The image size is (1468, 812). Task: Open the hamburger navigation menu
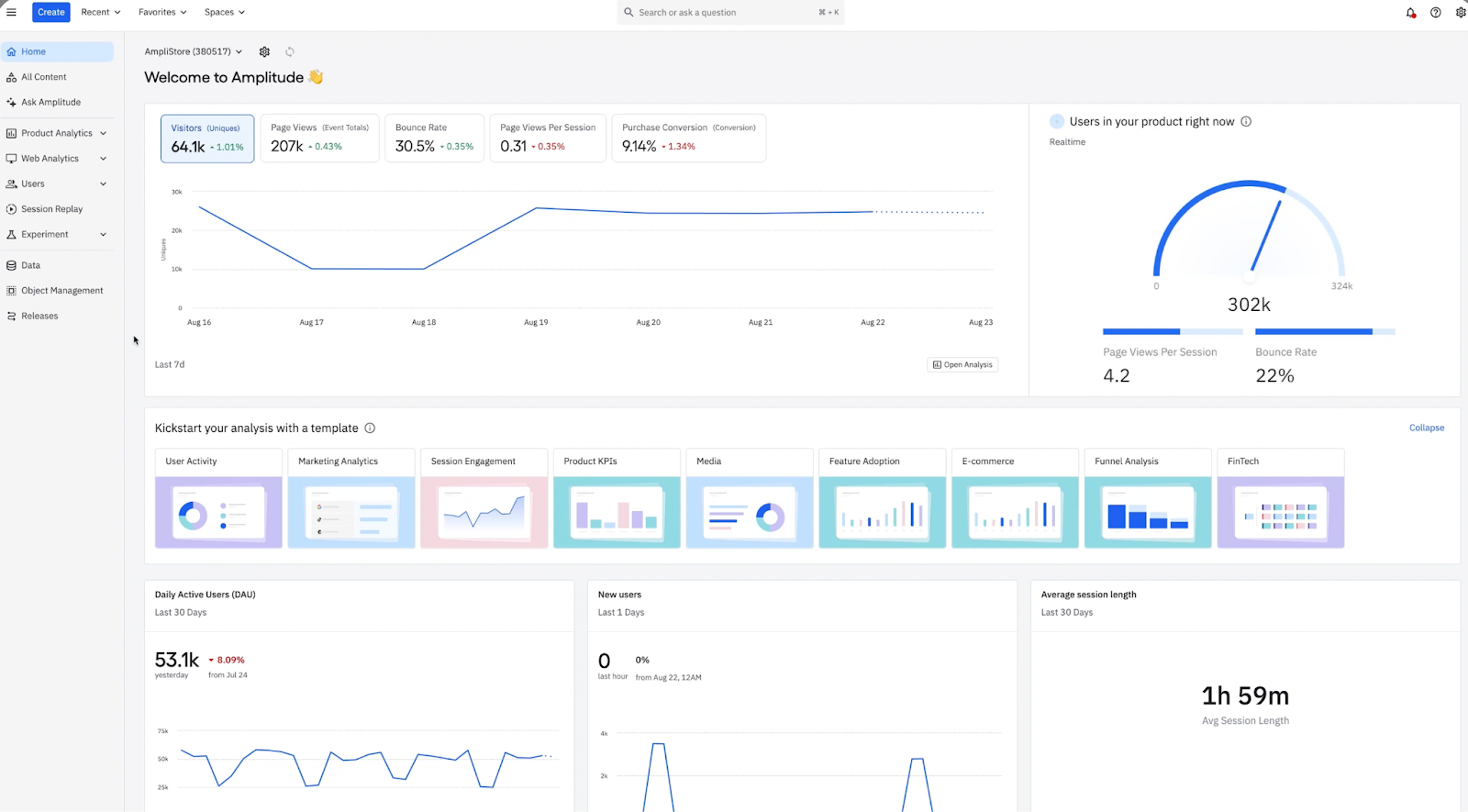11,12
